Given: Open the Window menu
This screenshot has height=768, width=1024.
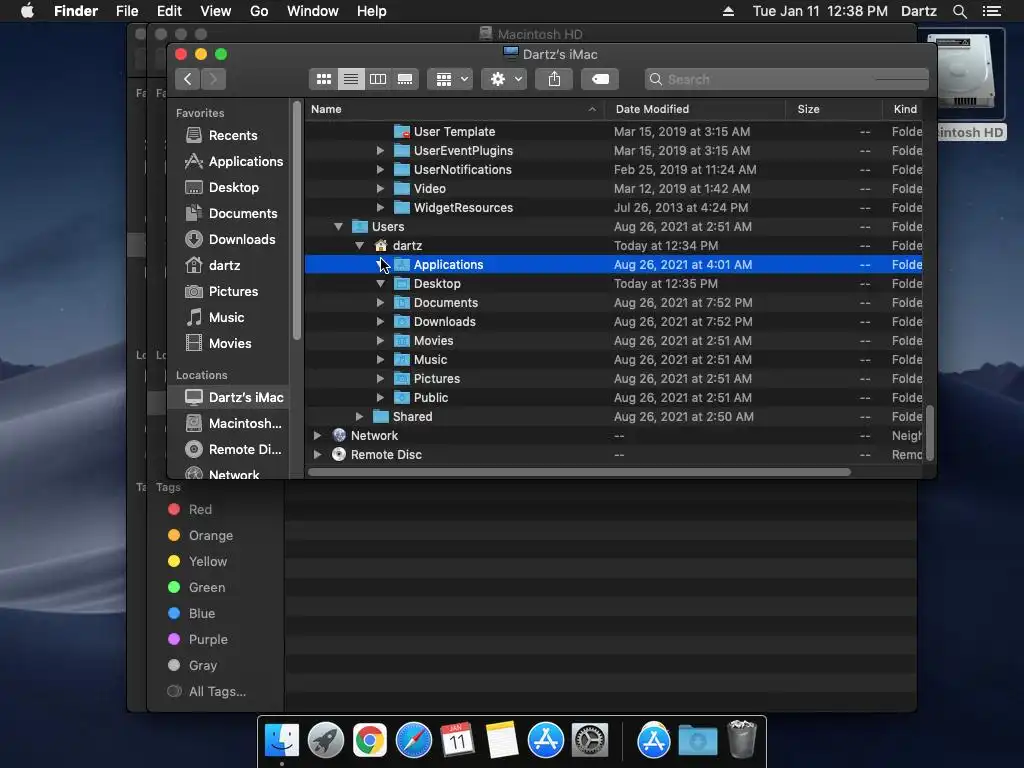Looking at the screenshot, I should (x=313, y=11).
